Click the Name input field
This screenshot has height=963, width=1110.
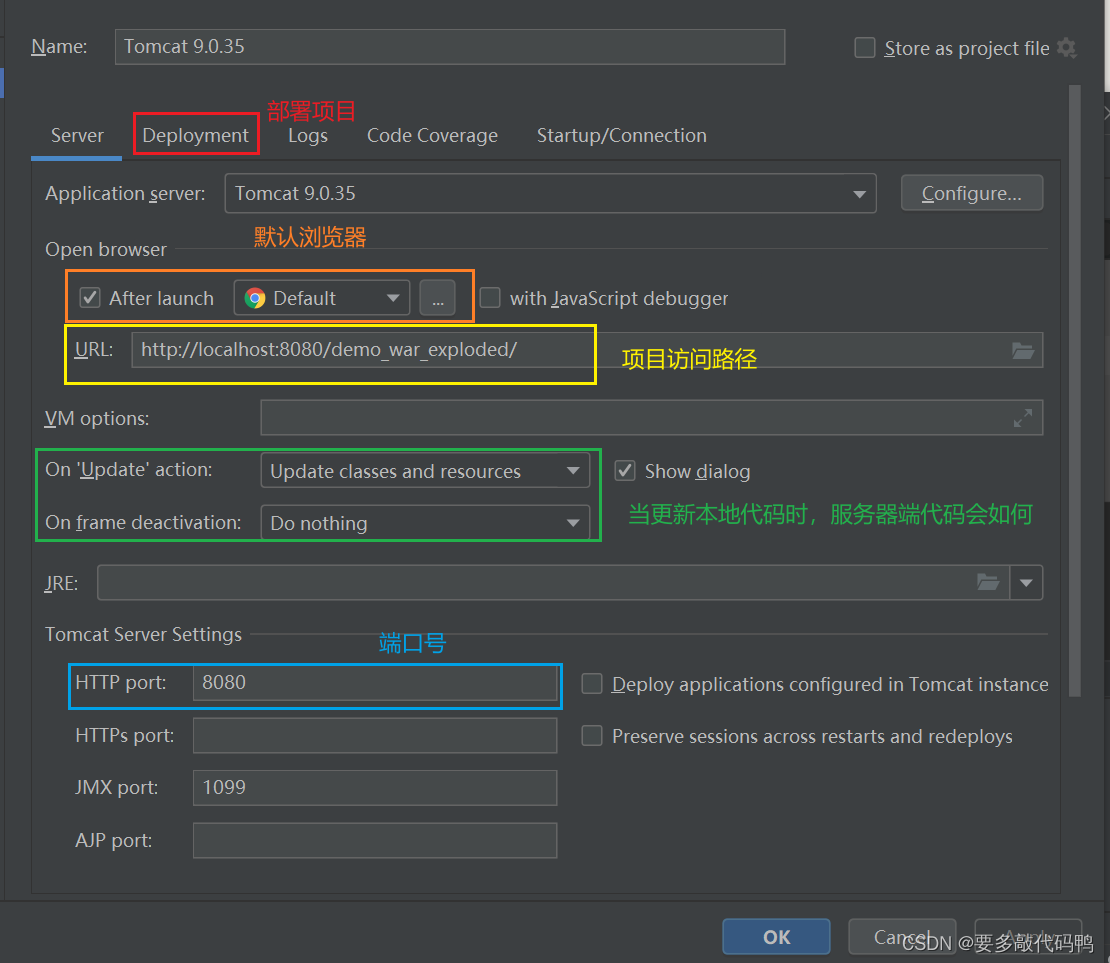click(450, 47)
